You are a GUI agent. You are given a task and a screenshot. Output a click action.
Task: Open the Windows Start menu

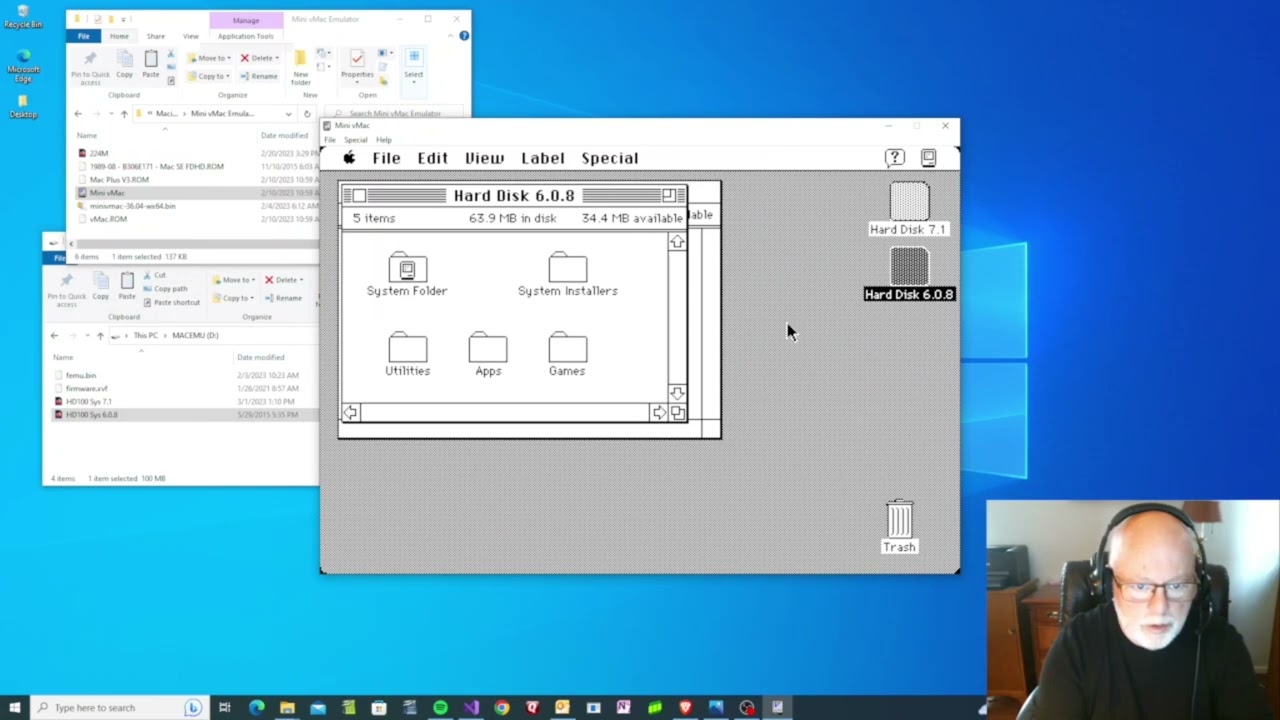pos(14,707)
